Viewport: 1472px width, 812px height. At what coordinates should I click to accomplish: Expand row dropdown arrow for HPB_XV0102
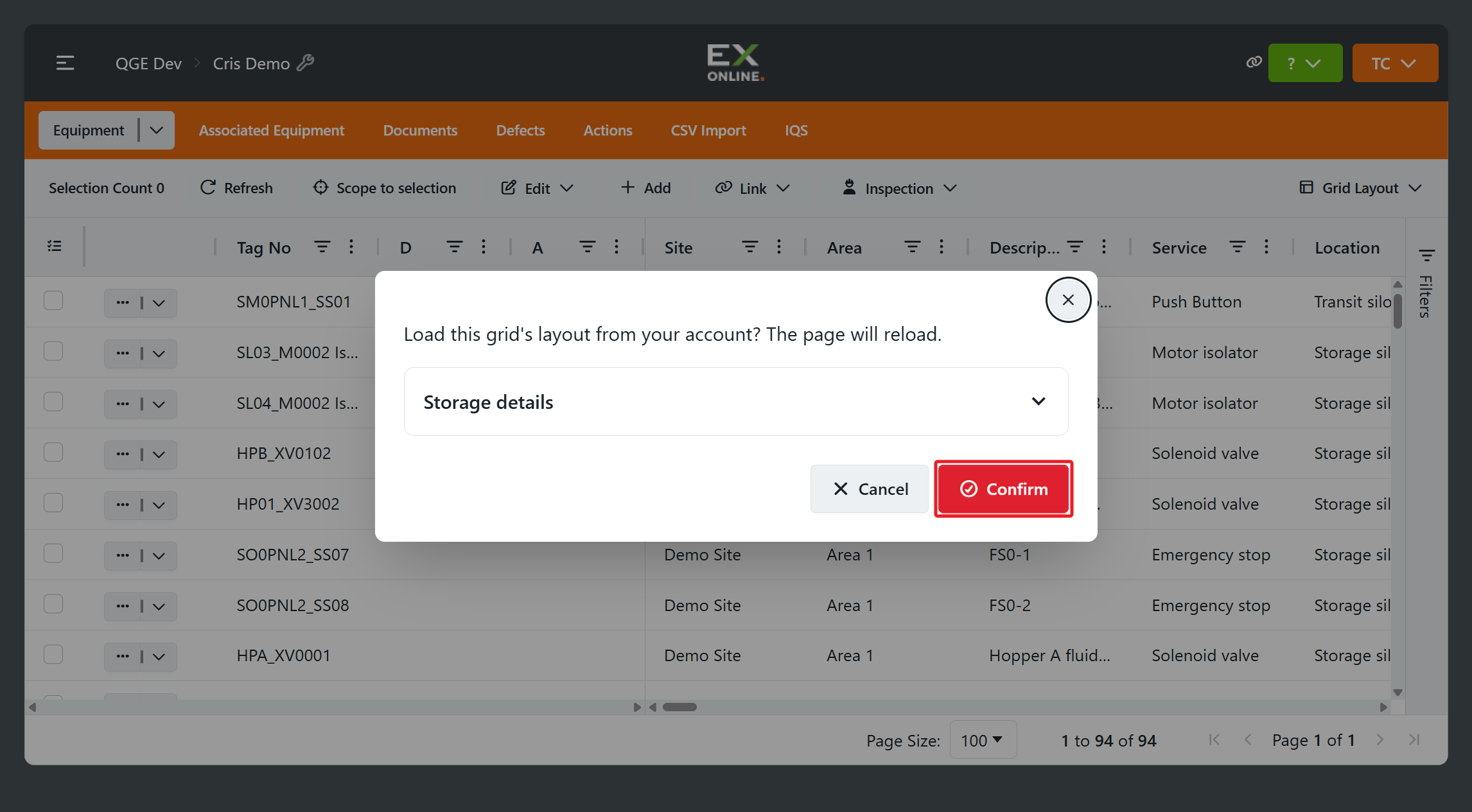(159, 454)
